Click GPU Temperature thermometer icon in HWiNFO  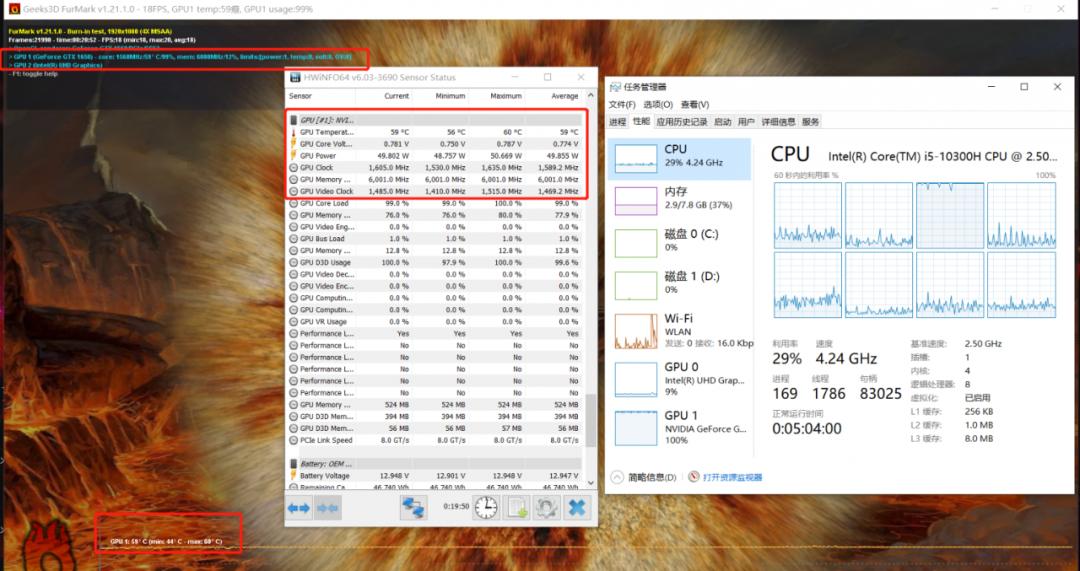click(293, 132)
